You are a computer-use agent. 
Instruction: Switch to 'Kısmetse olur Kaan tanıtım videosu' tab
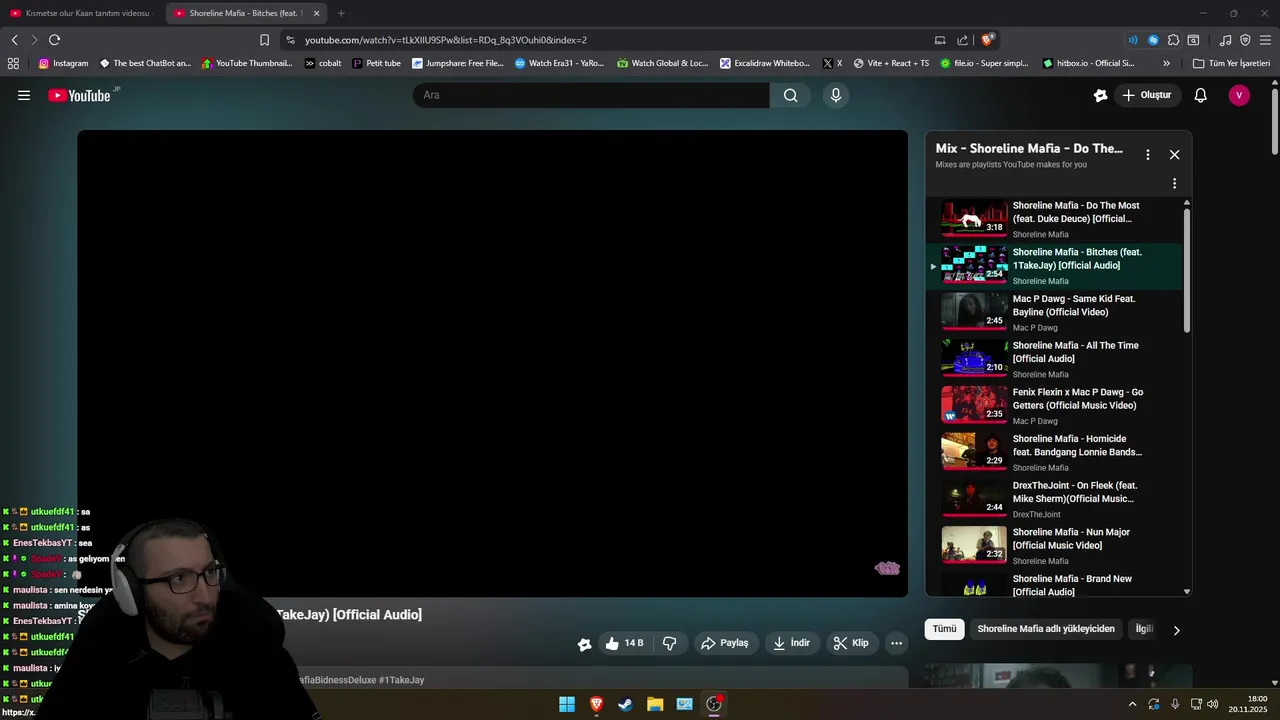pyautogui.click(x=80, y=13)
